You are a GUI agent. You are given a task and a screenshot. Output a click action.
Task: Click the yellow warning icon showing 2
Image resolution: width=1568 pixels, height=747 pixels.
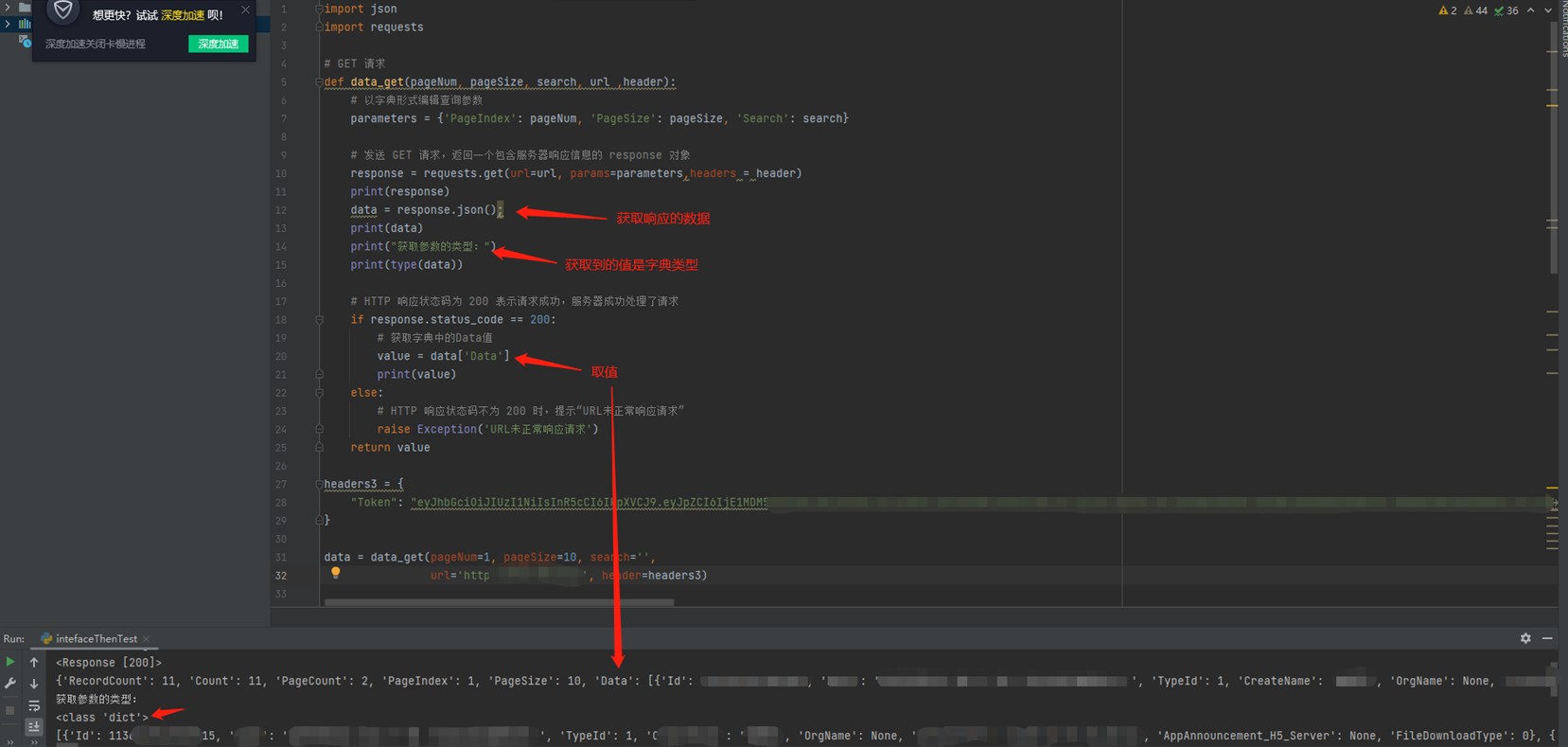(1447, 10)
